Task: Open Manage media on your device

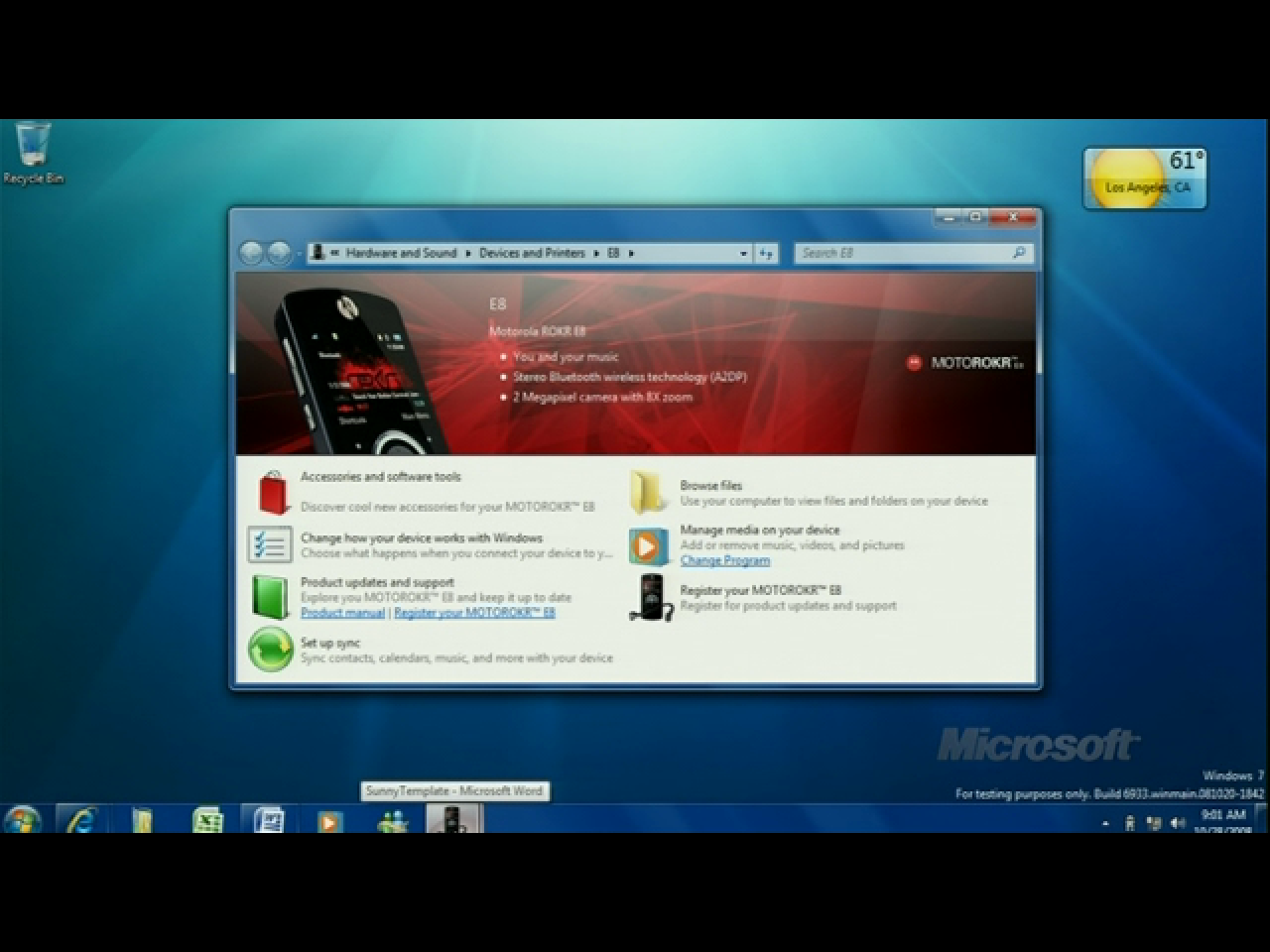Action: (x=760, y=530)
